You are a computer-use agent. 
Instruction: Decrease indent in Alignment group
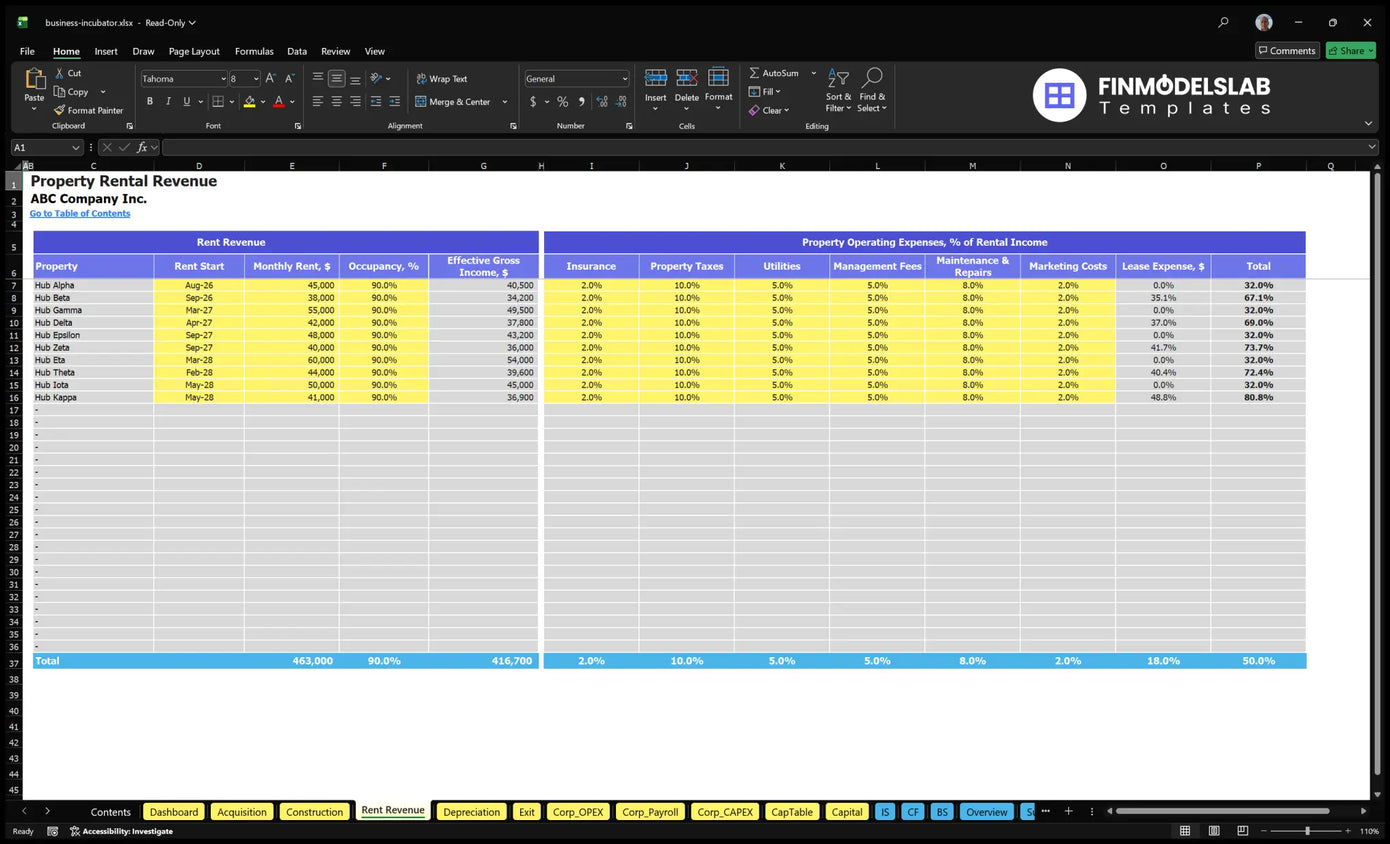376,101
